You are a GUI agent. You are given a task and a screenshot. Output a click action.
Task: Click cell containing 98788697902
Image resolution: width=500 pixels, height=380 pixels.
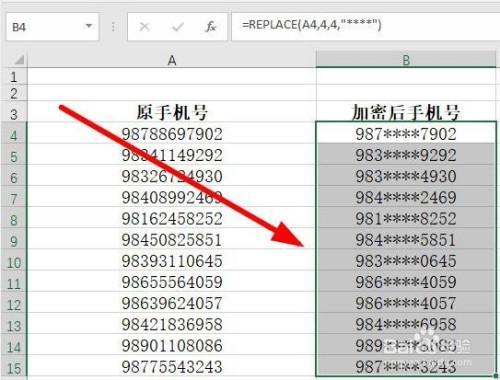(x=172, y=134)
